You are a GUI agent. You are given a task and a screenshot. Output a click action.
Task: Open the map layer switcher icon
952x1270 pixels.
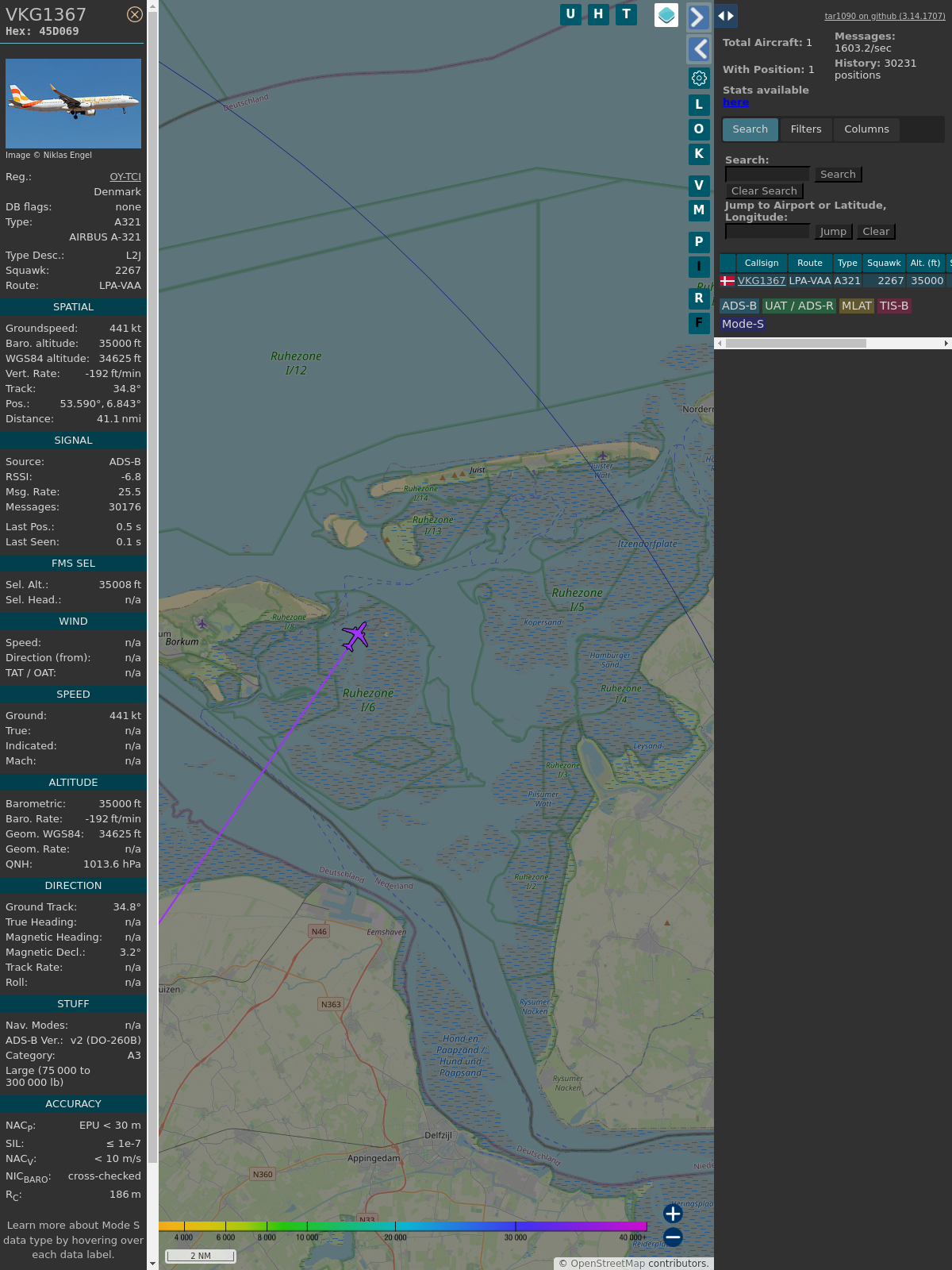[x=666, y=14]
